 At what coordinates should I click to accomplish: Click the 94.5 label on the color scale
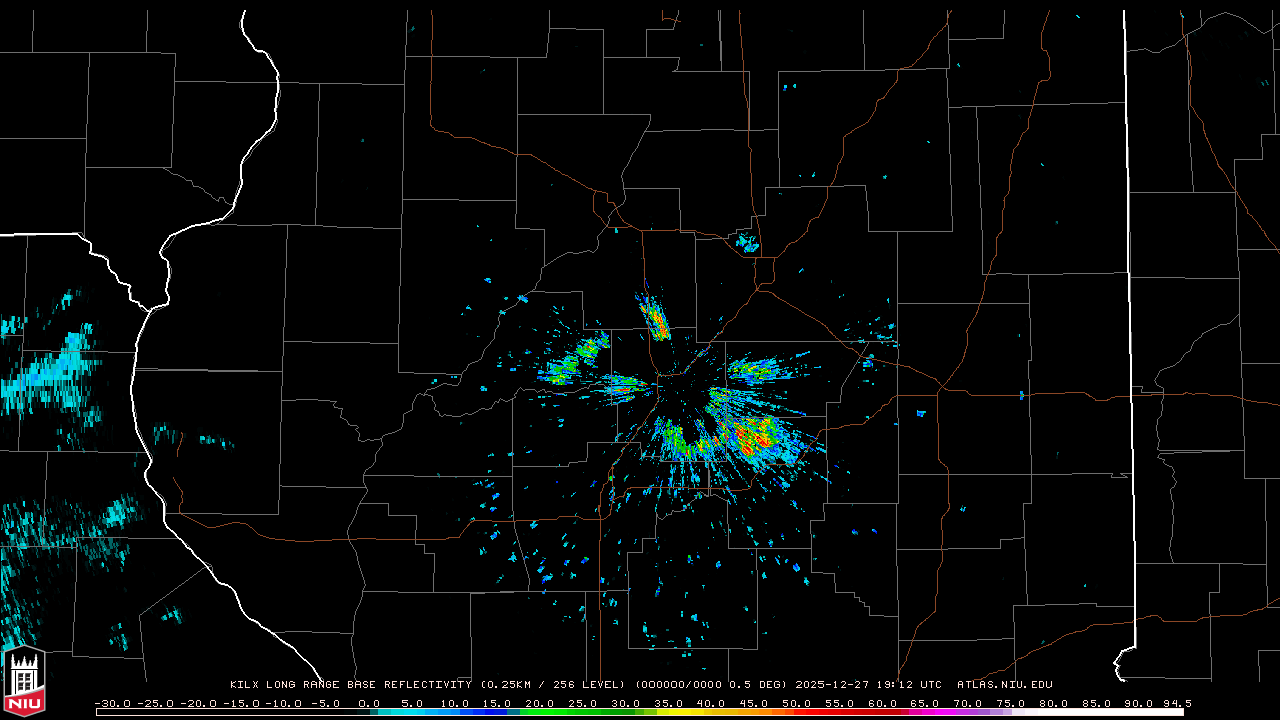pos(1176,703)
